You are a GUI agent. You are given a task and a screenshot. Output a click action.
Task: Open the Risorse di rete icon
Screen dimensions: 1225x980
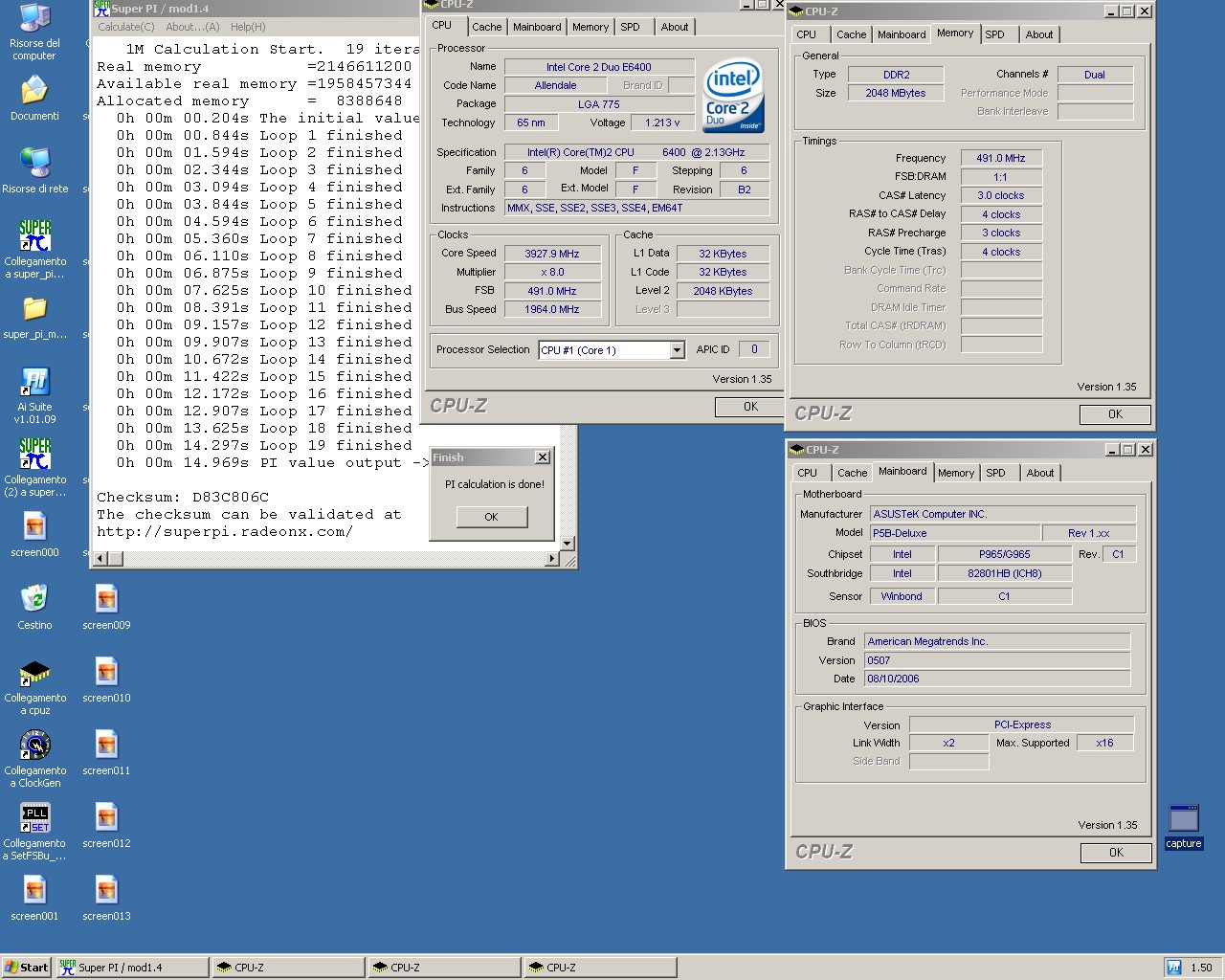pyautogui.click(x=34, y=171)
